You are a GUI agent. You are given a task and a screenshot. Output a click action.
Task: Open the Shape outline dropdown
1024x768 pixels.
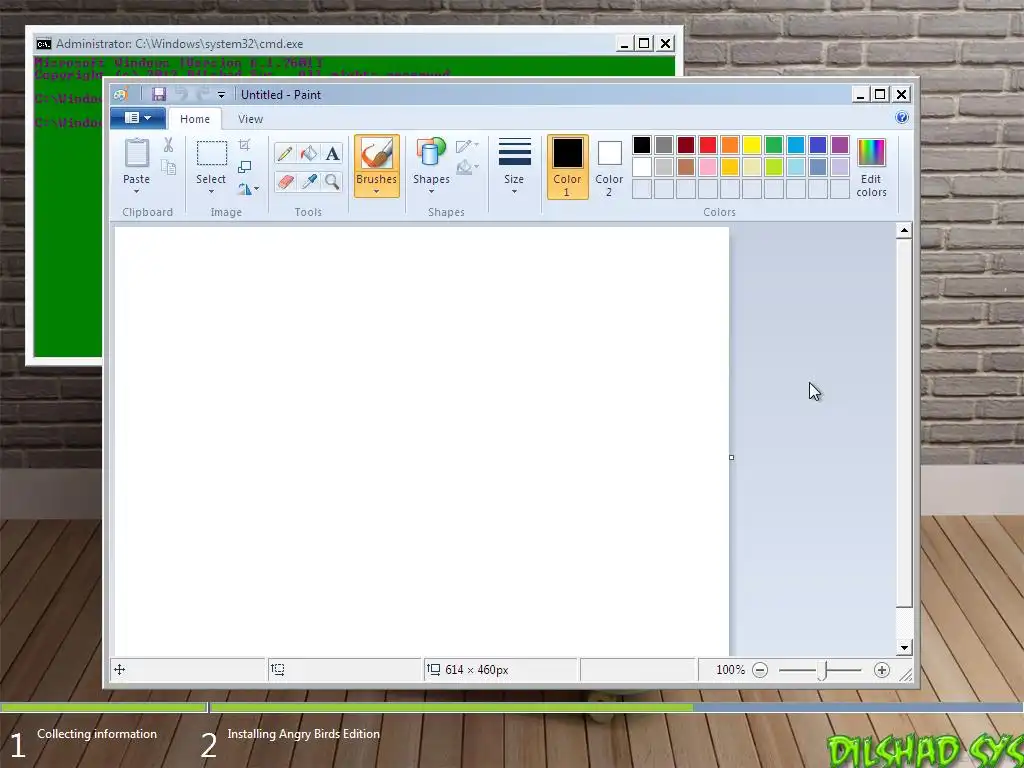pyautogui.click(x=467, y=146)
